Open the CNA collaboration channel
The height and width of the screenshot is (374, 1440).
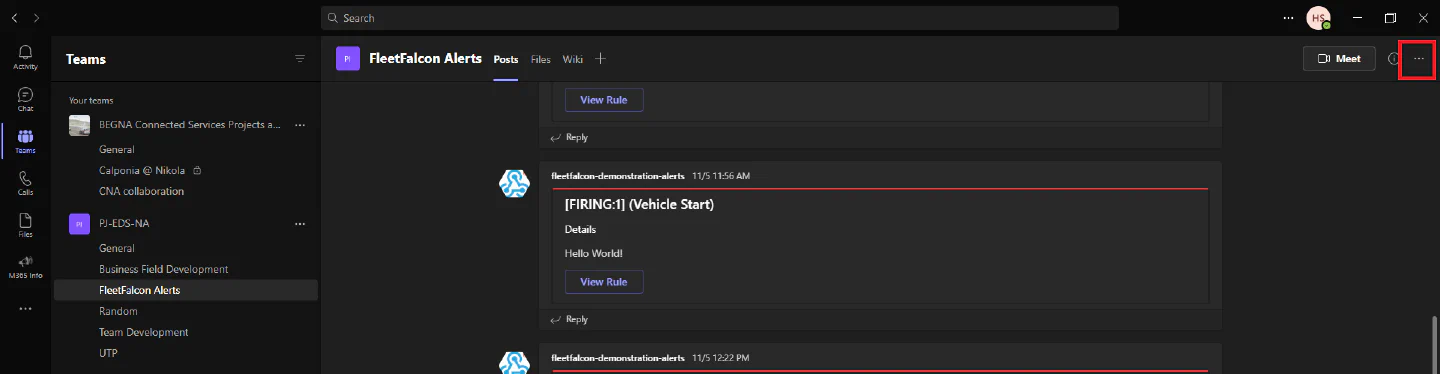click(x=141, y=191)
